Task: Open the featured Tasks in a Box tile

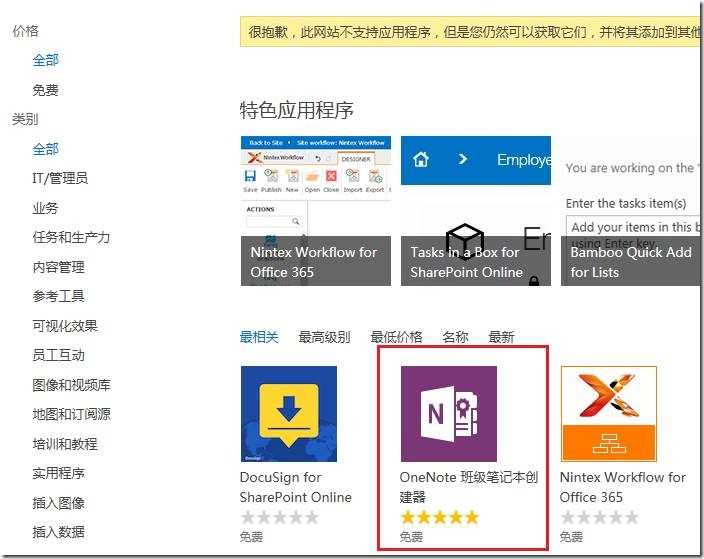Action: [x=475, y=211]
